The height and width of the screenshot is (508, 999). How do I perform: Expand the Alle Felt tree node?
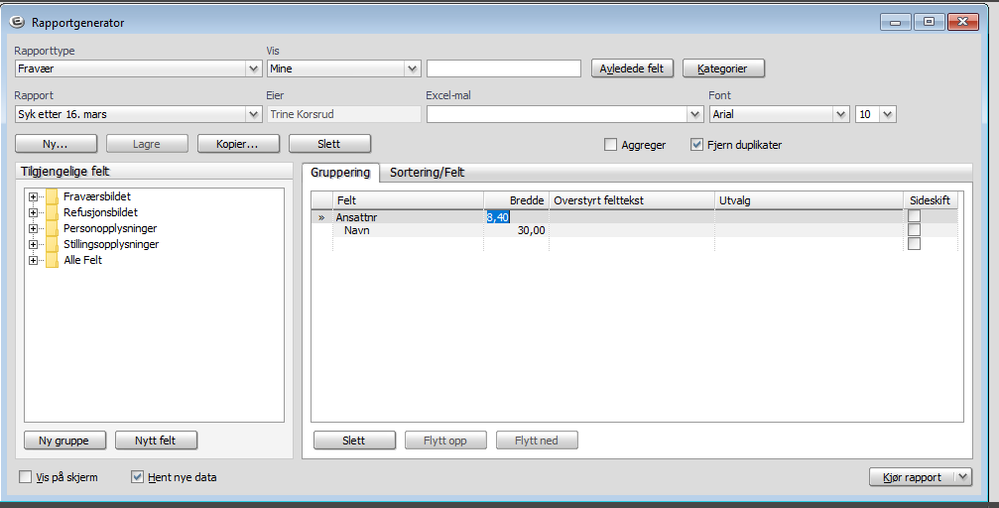click(33, 261)
